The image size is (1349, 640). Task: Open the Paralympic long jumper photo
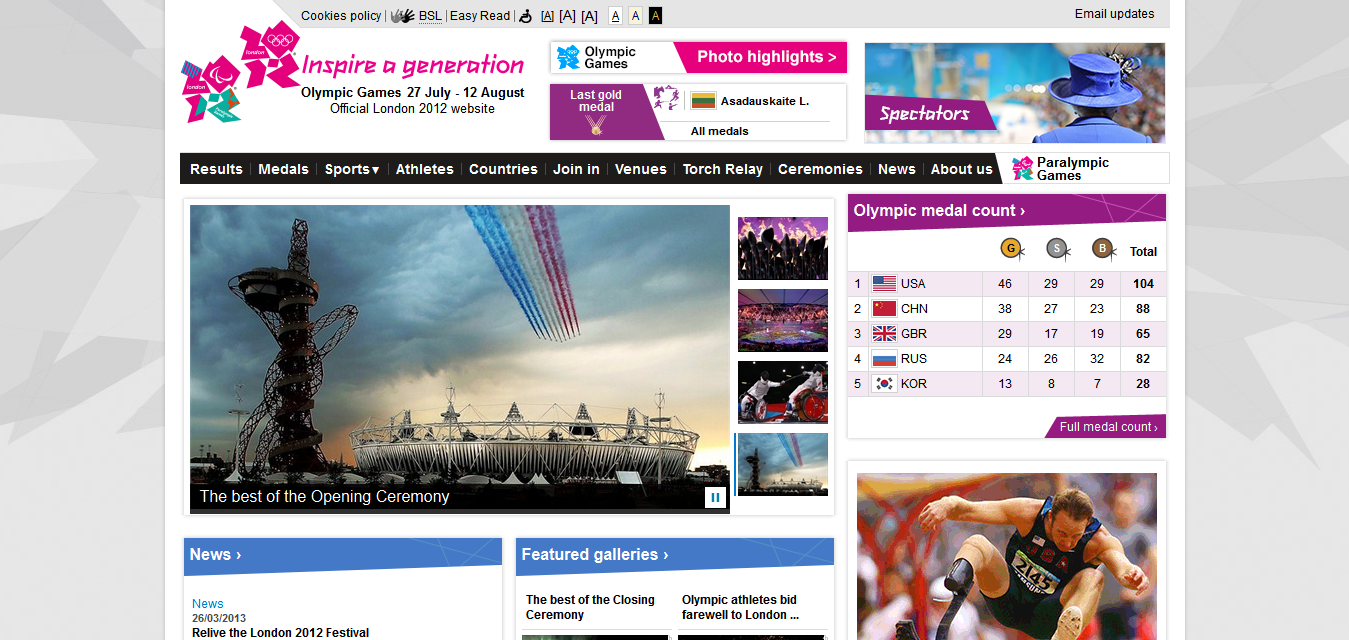[x=1007, y=556]
